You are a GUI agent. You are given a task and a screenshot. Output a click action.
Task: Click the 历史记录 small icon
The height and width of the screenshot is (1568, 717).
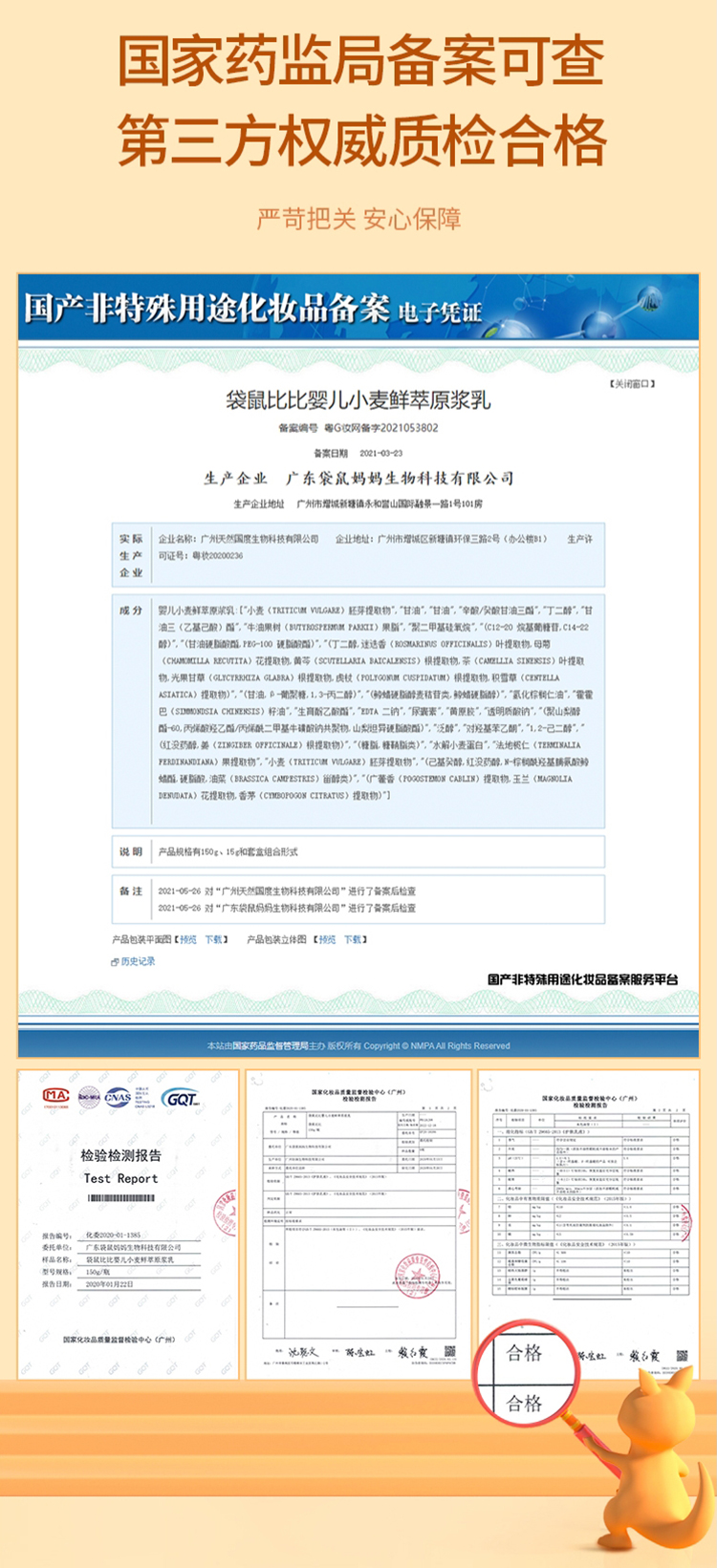click(115, 961)
